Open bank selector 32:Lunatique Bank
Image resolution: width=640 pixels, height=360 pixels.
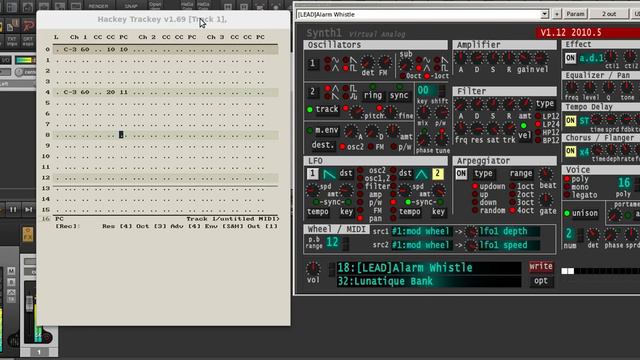[429, 281]
